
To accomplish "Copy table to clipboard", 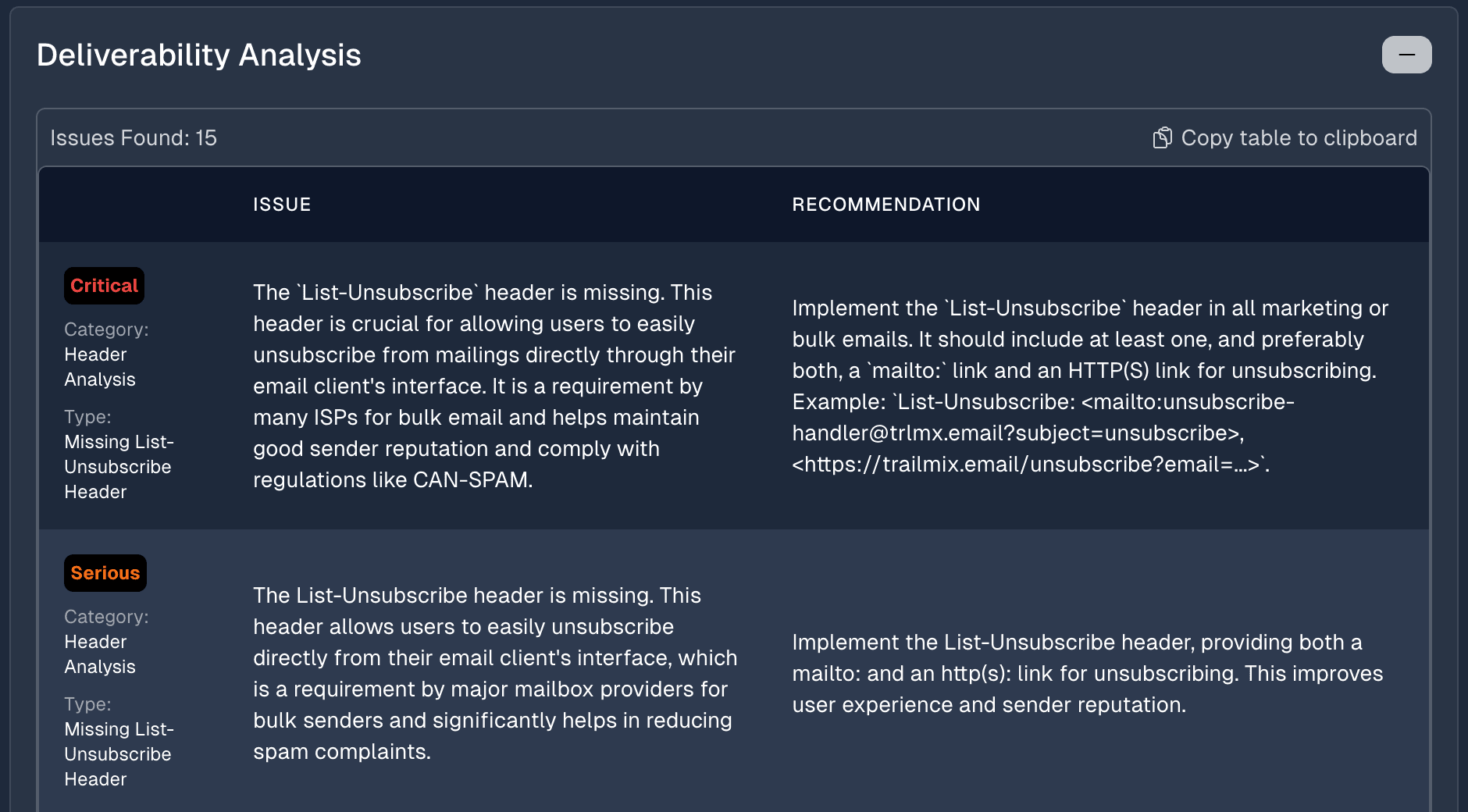I will click(x=1285, y=137).
